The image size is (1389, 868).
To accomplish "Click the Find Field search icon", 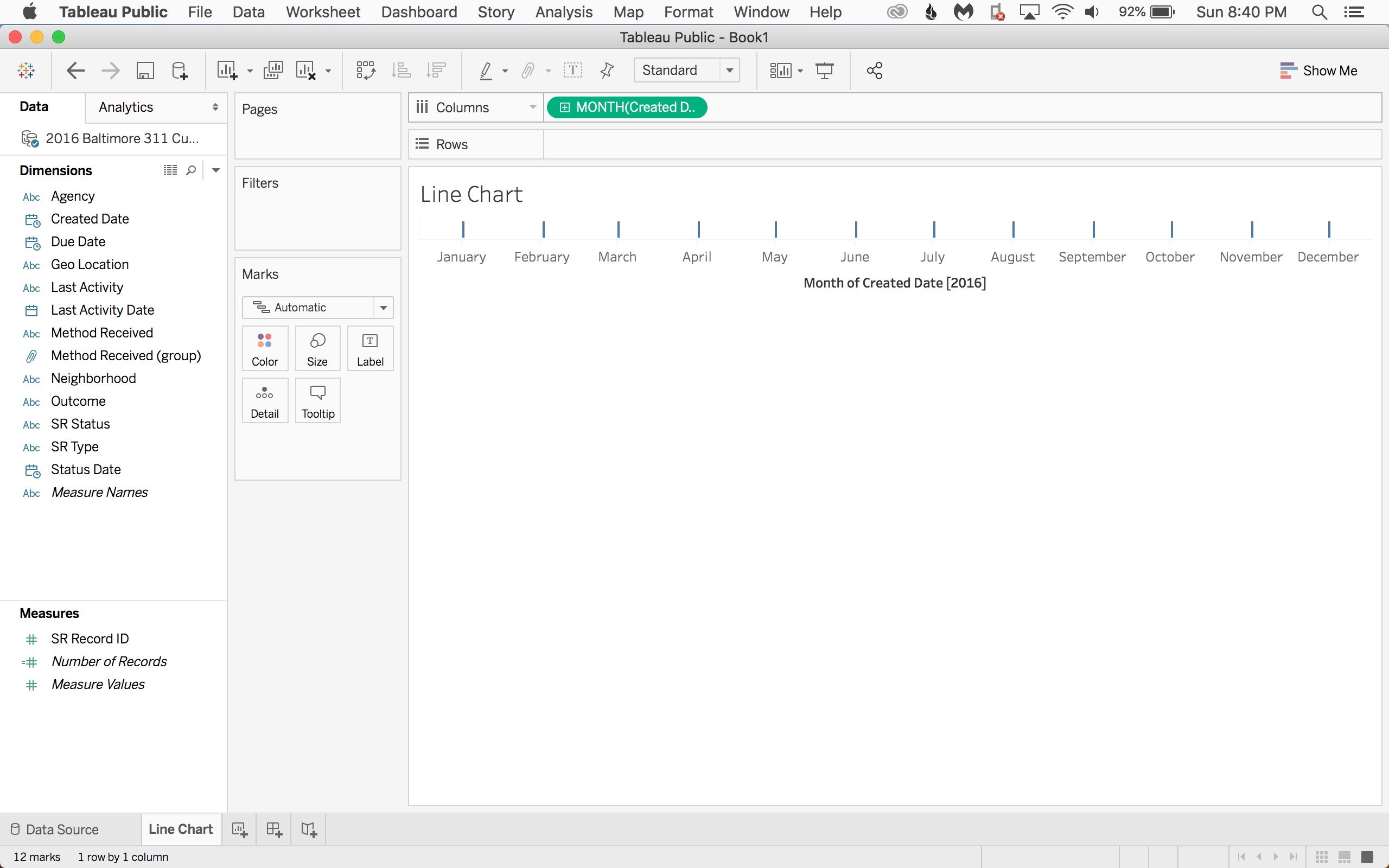I will 191,170.
